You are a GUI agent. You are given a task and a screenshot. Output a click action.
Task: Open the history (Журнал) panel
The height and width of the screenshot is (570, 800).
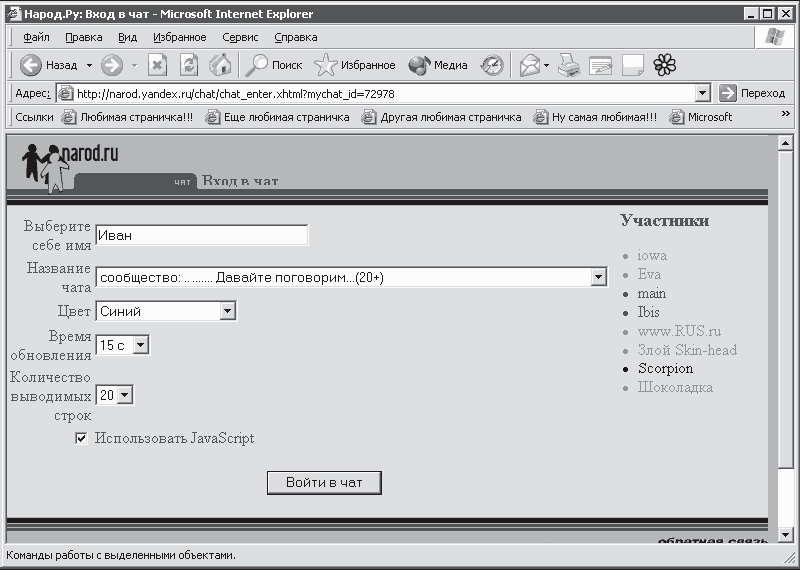point(492,65)
